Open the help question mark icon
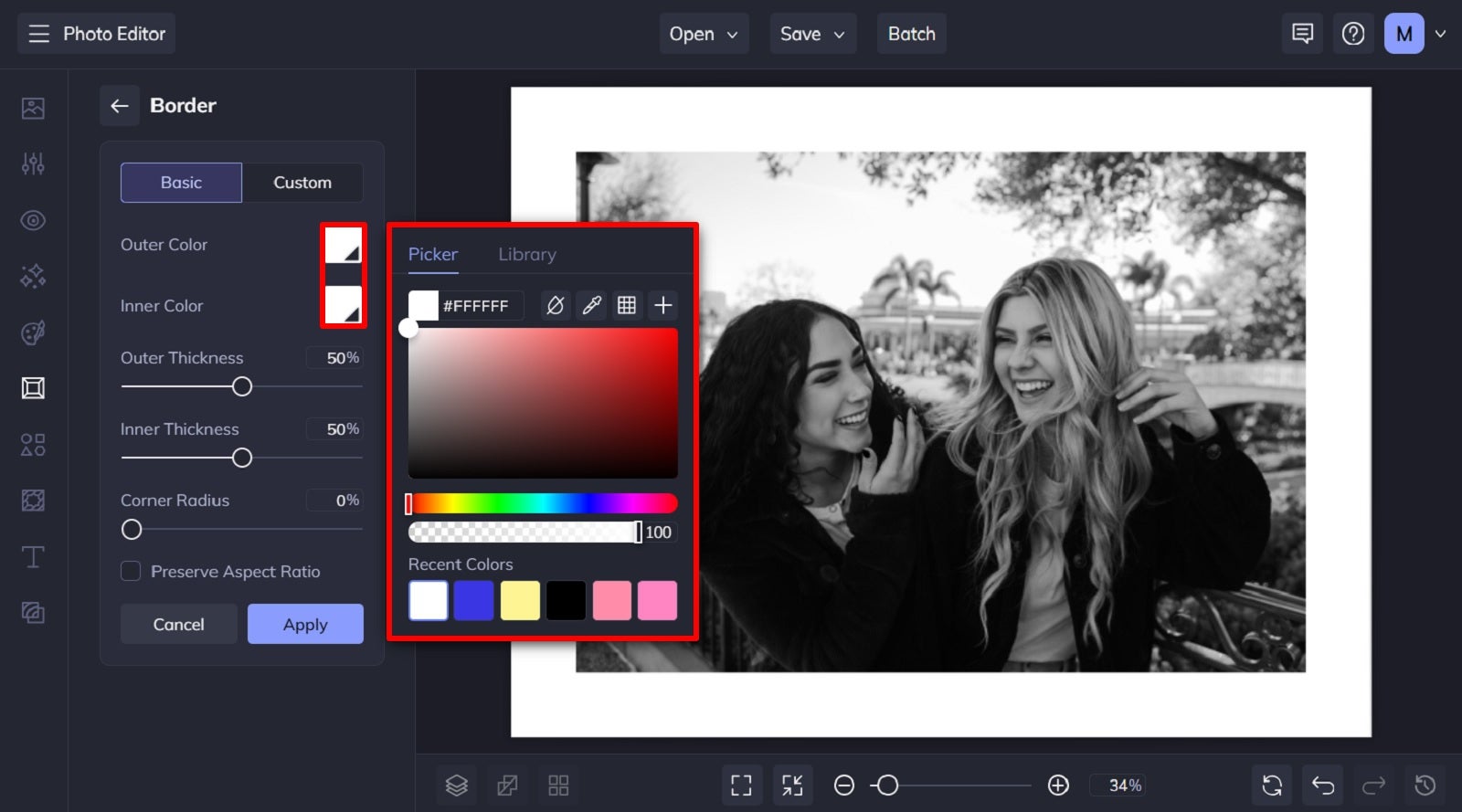The height and width of the screenshot is (812, 1462). 1353,34
